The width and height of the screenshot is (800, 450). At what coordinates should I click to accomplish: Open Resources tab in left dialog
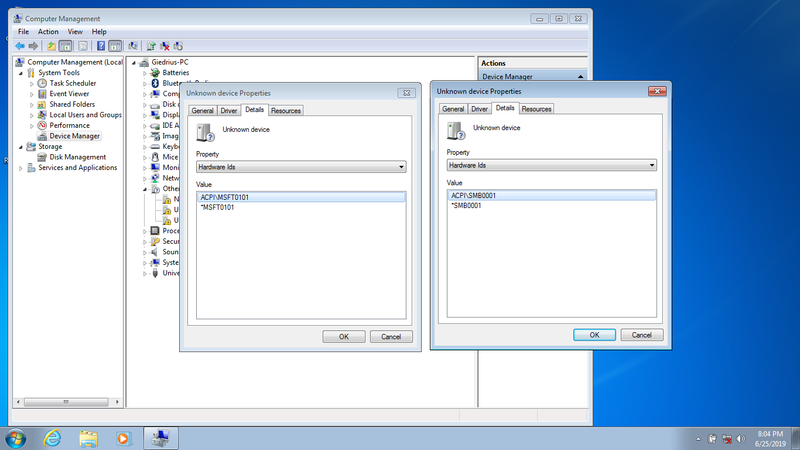coord(286,111)
